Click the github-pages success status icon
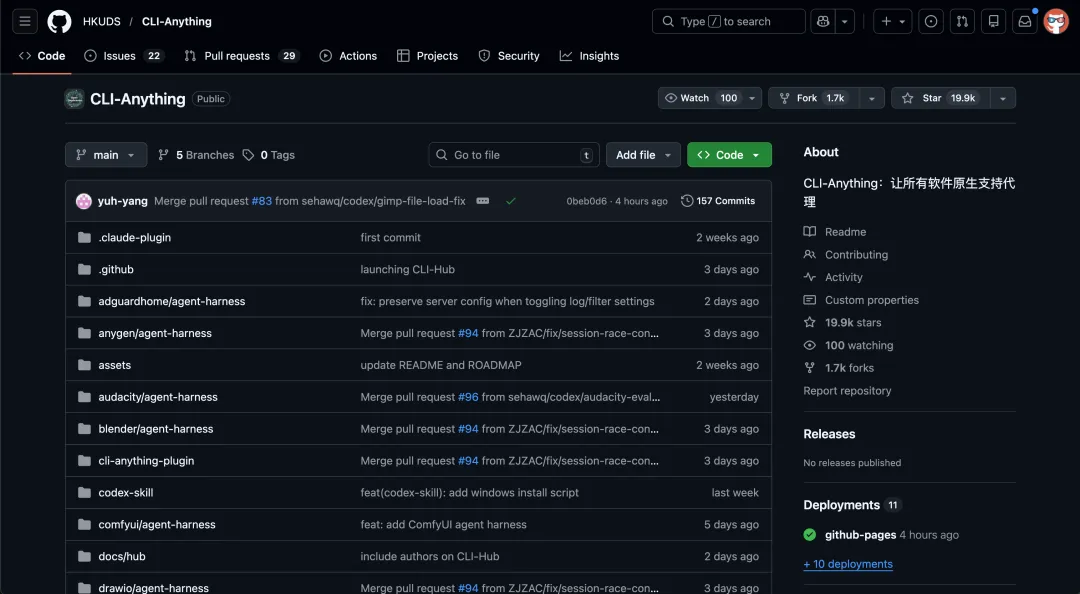The height and width of the screenshot is (594, 1080). tap(809, 535)
